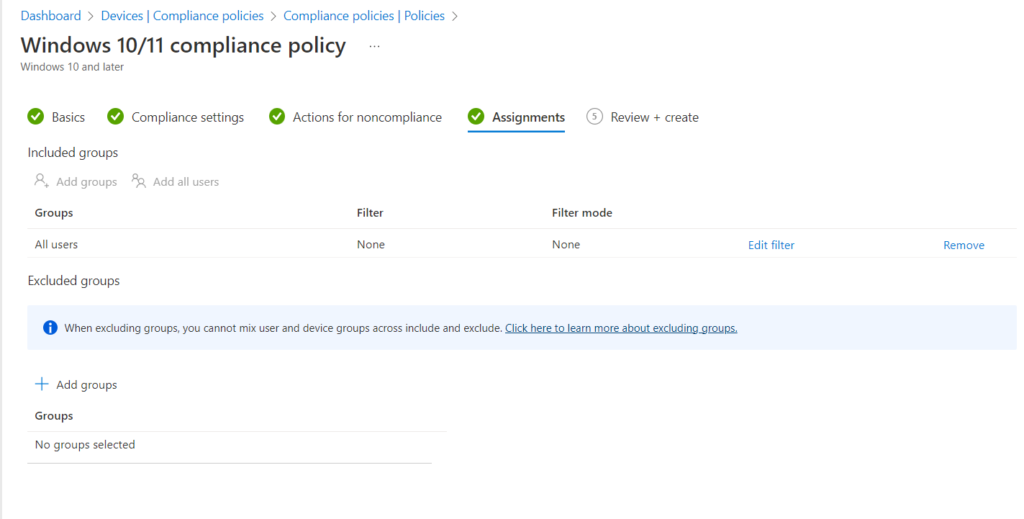Click the None value under Filter mode
The image size is (1024, 519).
(x=566, y=244)
